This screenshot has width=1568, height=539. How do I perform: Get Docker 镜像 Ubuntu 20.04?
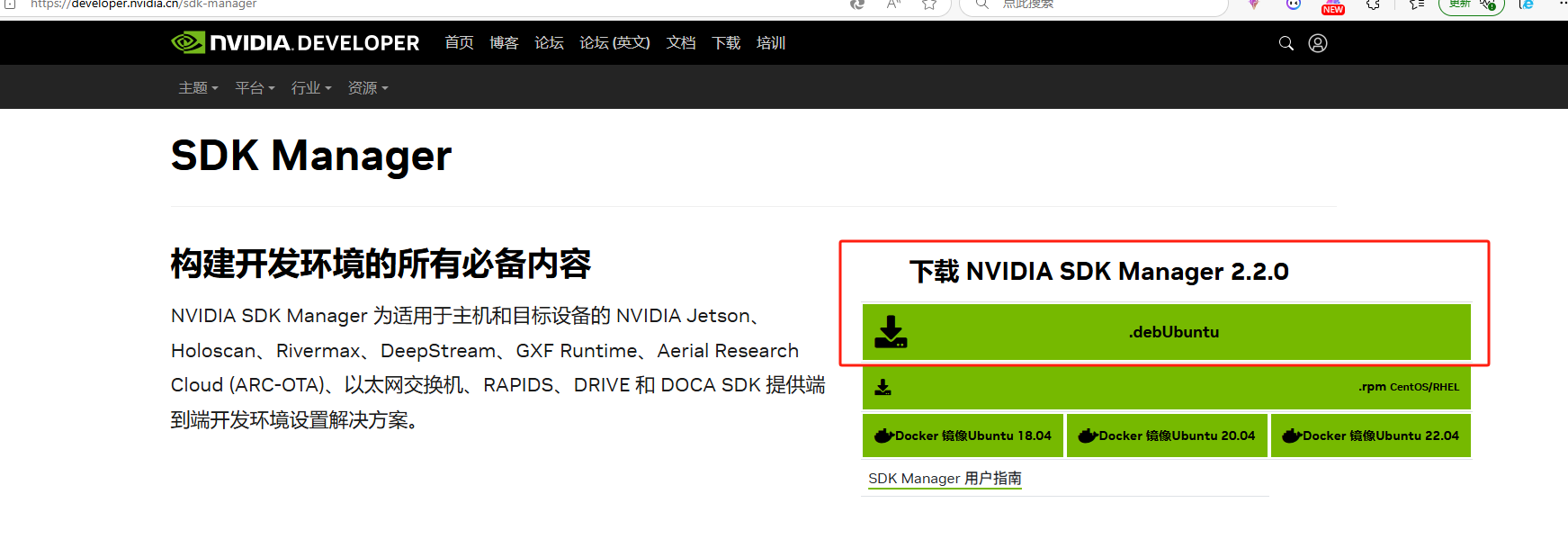tap(1167, 436)
